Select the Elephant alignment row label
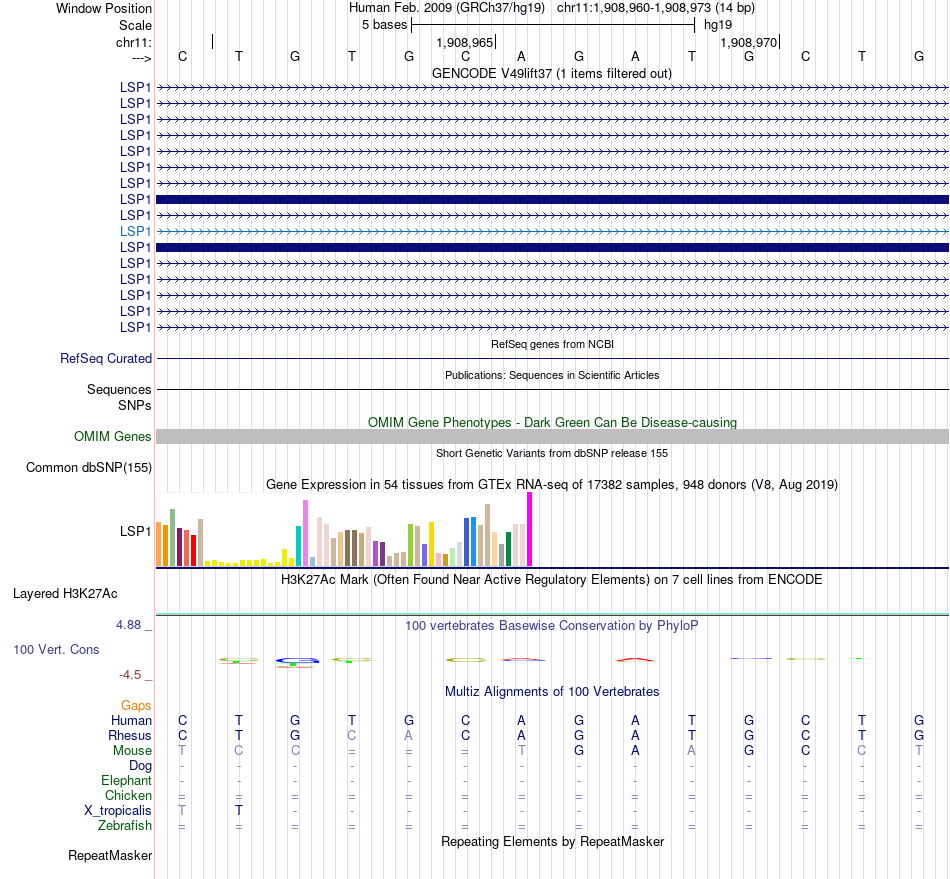The height and width of the screenshot is (879, 950). coord(126,780)
